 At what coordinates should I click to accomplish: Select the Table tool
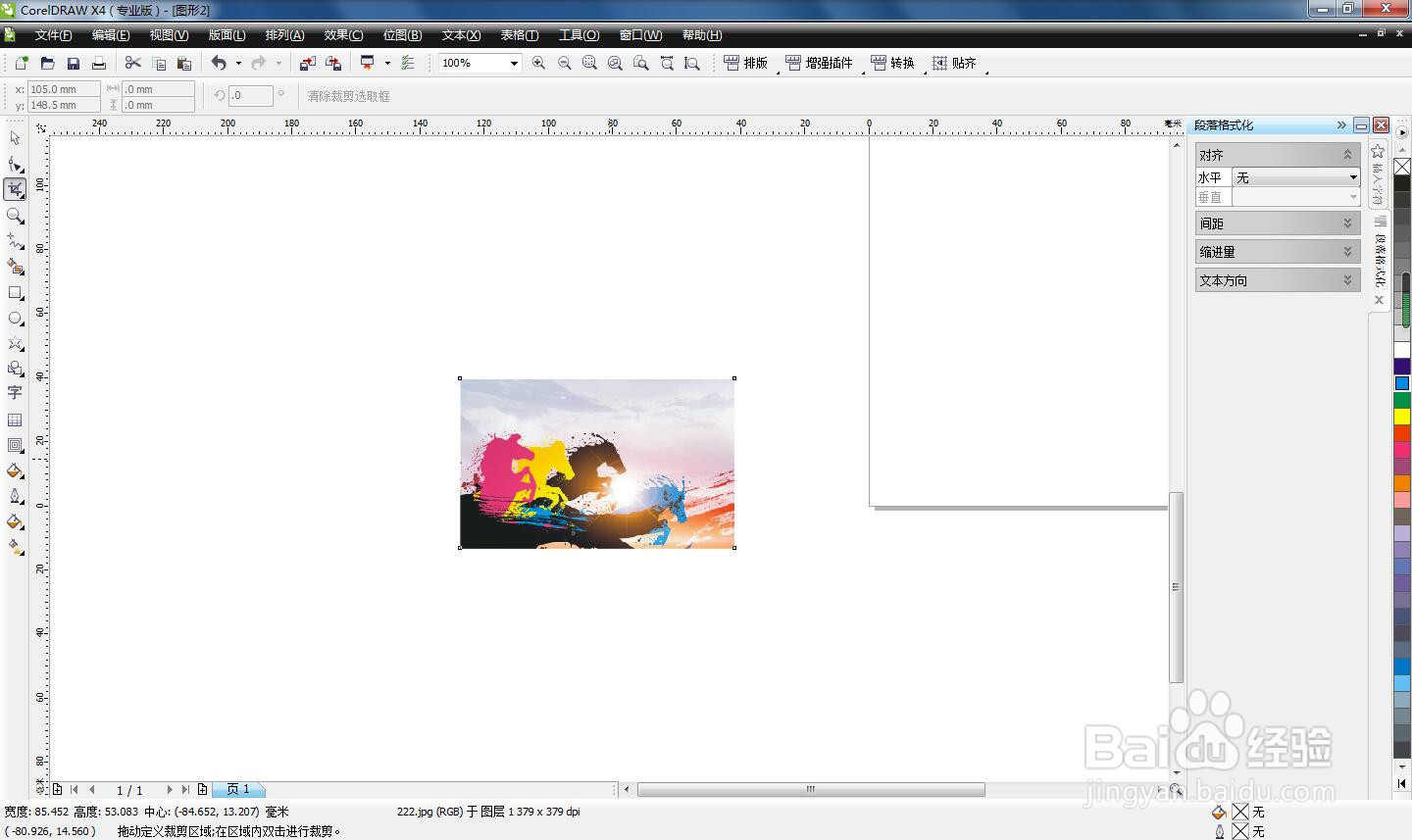coord(15,420)
